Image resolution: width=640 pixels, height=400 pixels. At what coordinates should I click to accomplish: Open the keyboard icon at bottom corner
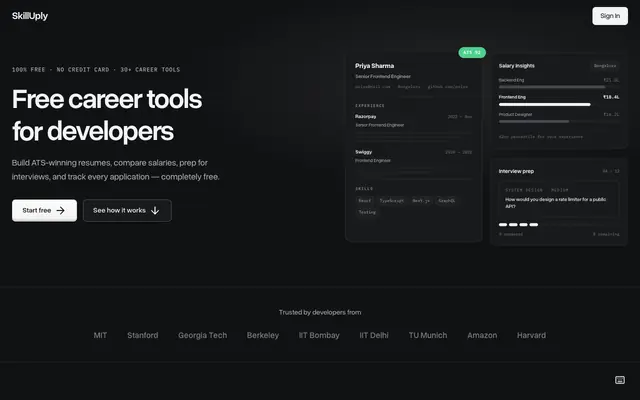620,380
